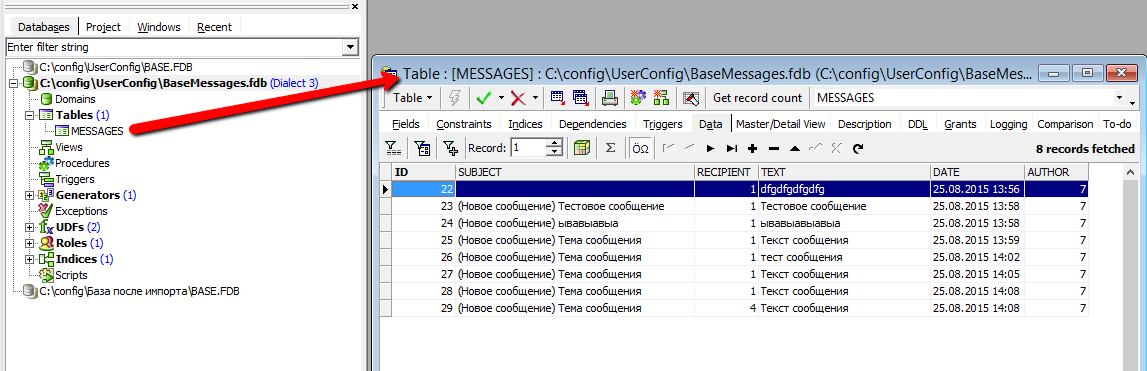Select the MESSAGES table in tree
Screen dimensions: 1147x371
coord(97,131)
